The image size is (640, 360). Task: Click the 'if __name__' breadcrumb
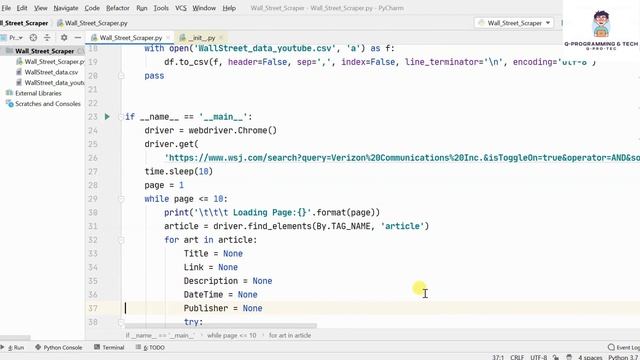(x=160, y=335)
